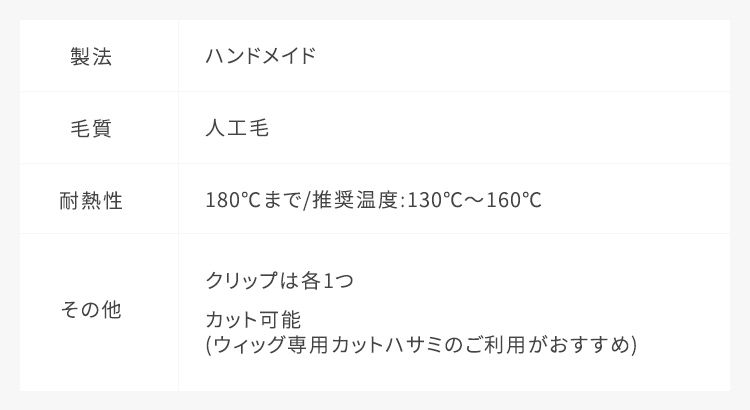Click the 耐熱性 row label
The image size is (750, 410).
click(91, 201)
